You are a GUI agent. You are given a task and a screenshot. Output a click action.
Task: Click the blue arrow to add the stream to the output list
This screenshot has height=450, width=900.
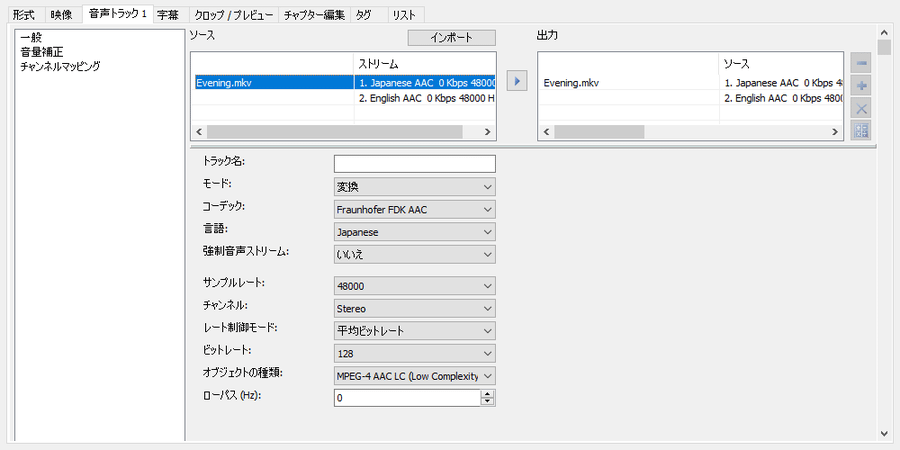click(x=517, y=82)
